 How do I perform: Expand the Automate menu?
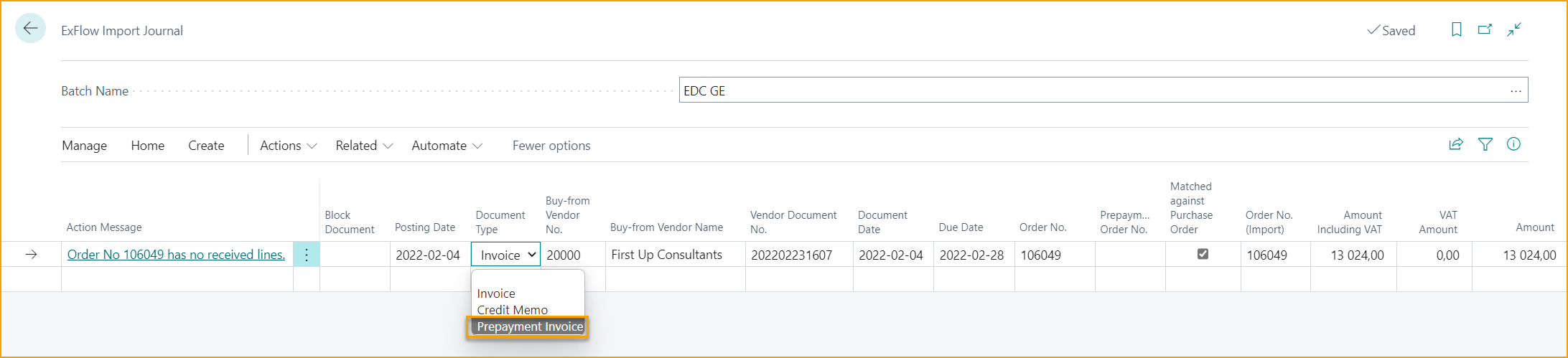(447, 146)
